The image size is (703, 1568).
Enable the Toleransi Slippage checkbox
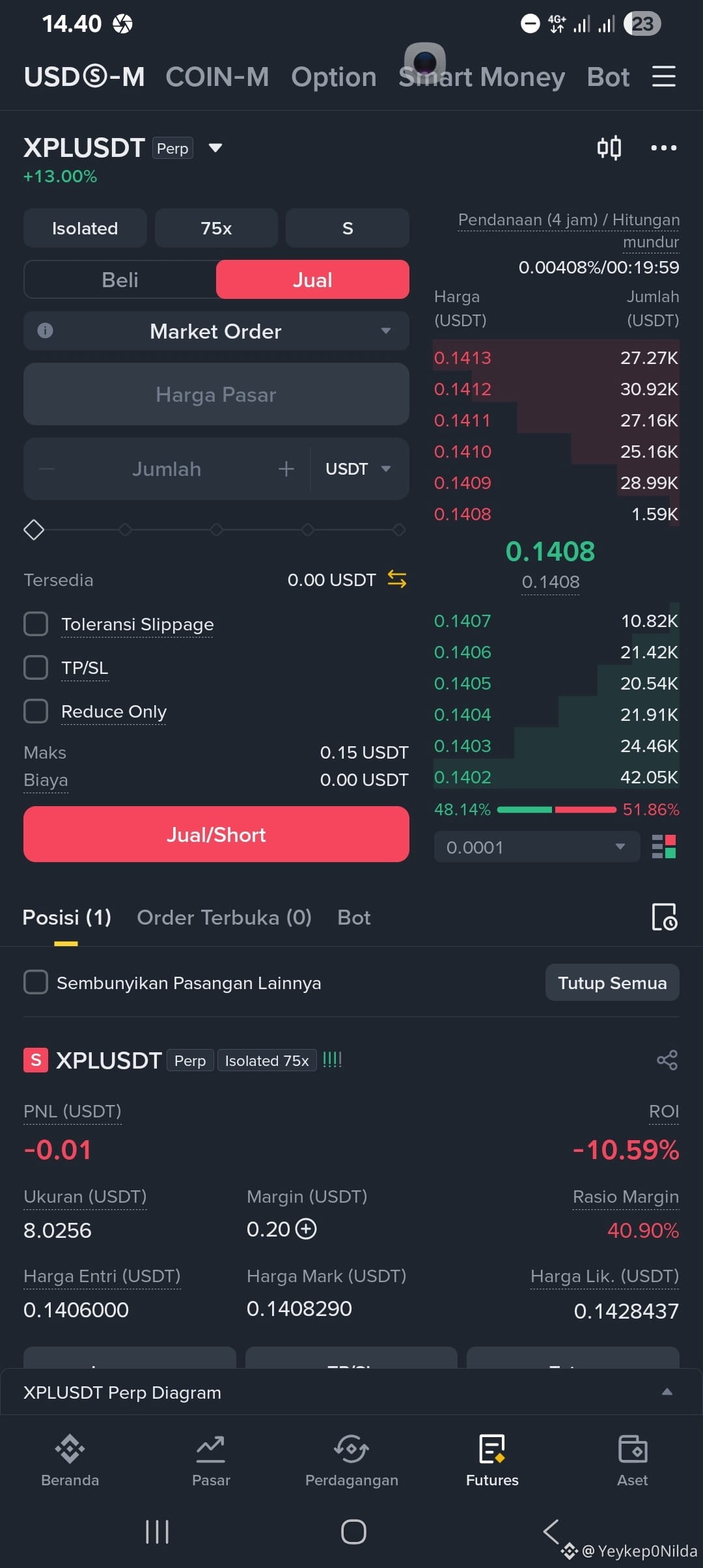[36, 624]
